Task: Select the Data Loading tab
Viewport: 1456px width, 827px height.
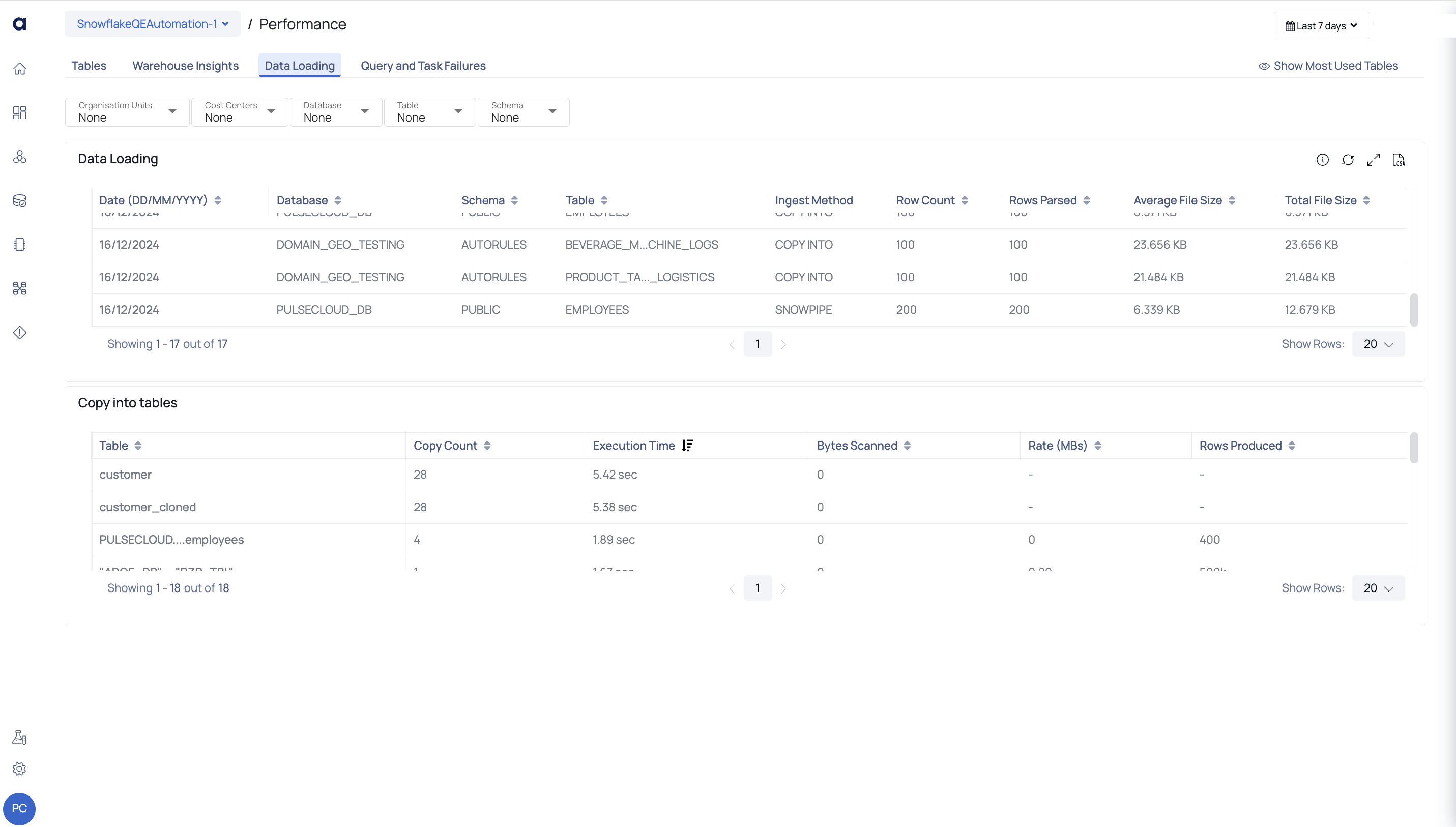Action: (299, 66)
